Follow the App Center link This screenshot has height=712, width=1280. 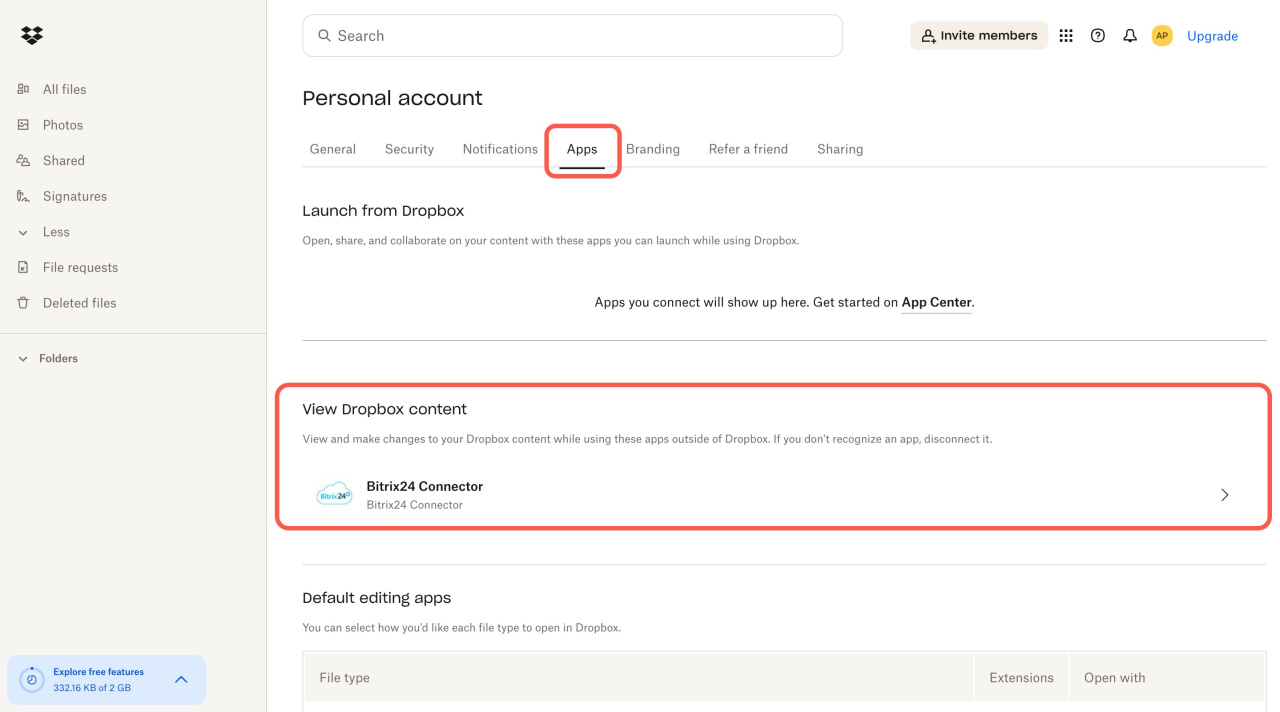[937, 302]
